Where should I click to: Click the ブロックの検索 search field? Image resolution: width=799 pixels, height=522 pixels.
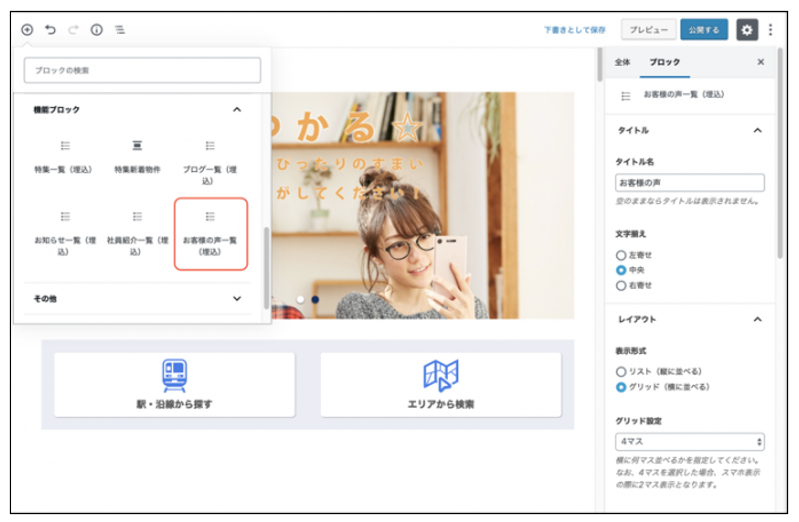(141, 70)
